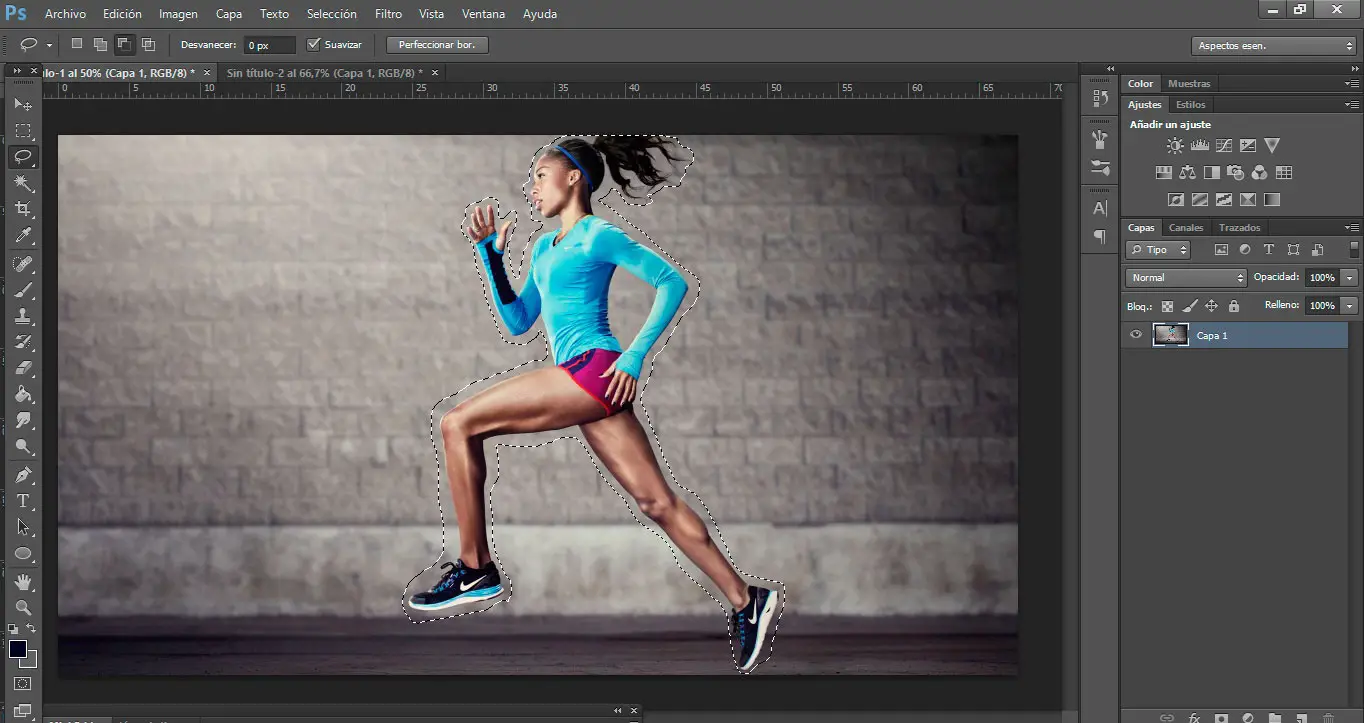This screenshot has height=723, width=1364.
Task: Select the Magic Wand tool
Action: pyautogui.click(x=23, y=183)
